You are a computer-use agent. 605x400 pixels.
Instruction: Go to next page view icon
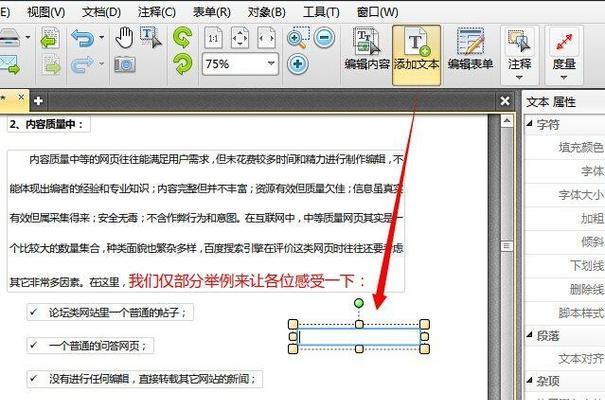pyautogui.click(x=51, y=64)
